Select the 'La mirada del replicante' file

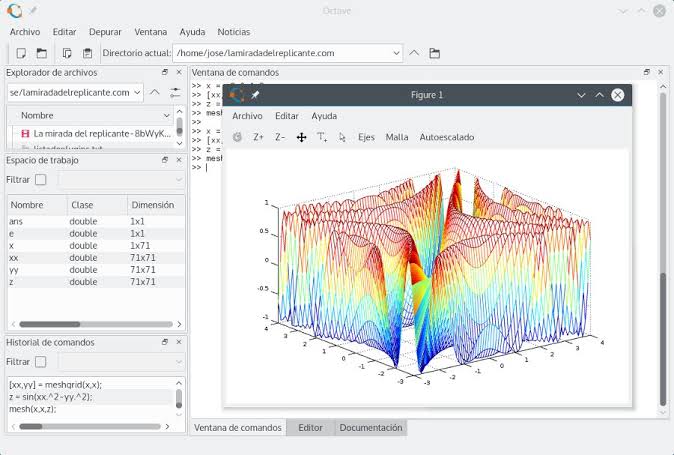95,134
